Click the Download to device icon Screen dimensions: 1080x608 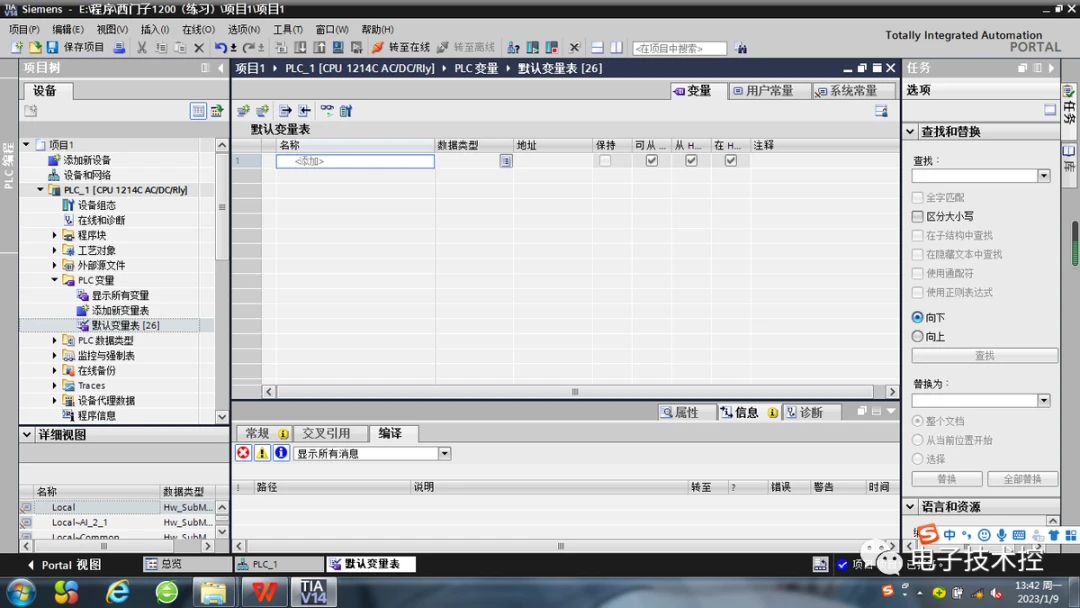coord(300,48)
